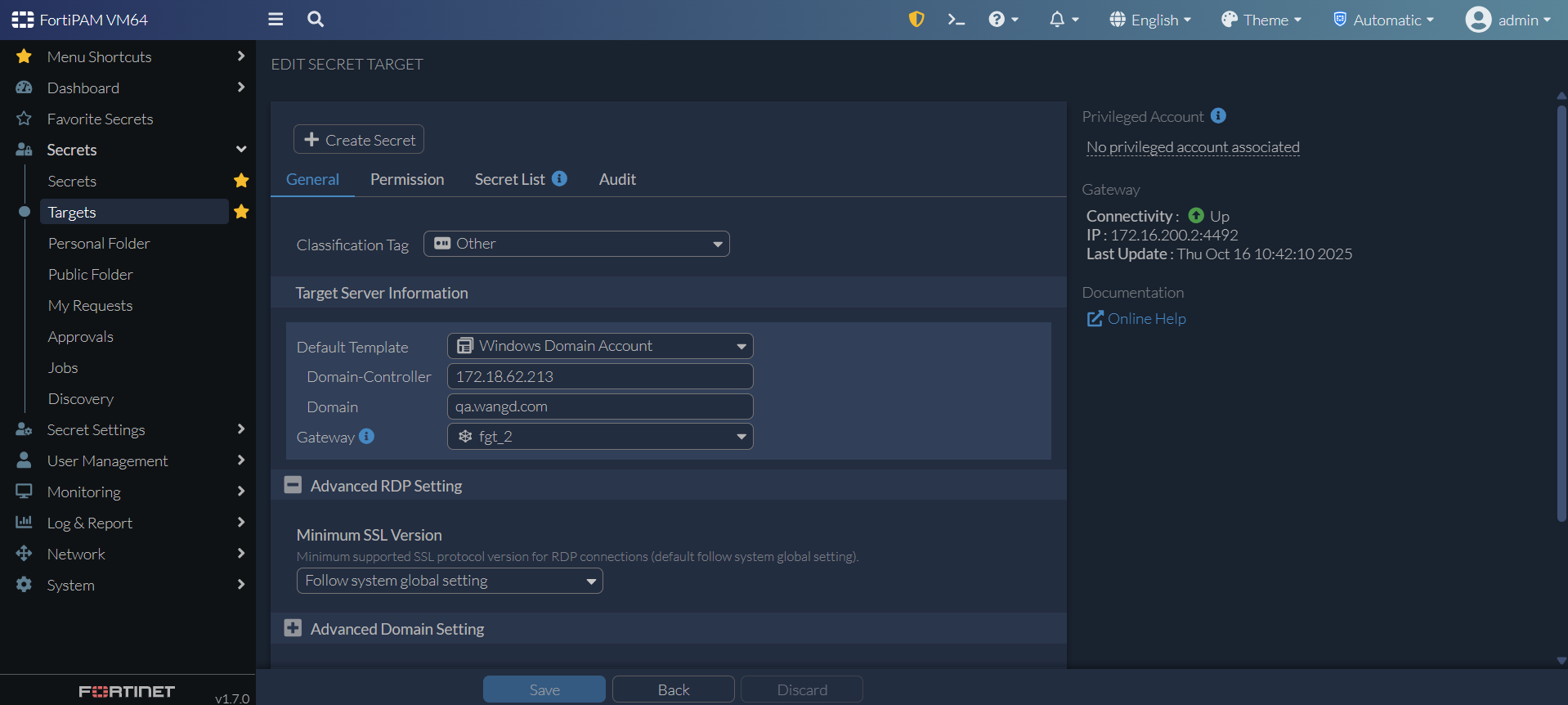
Task: Click the Monitoring screen icon
Action: (24, 492)
